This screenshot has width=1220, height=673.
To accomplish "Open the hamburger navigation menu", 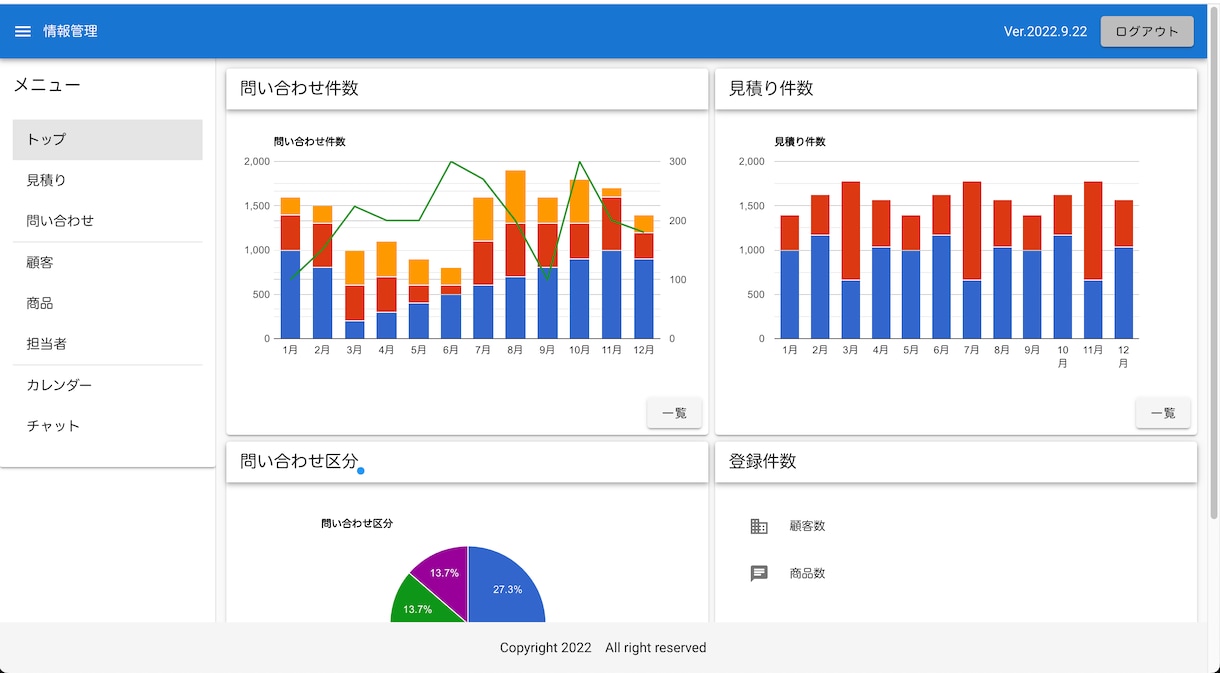I will pyautogui.click(x=23, y=32).
